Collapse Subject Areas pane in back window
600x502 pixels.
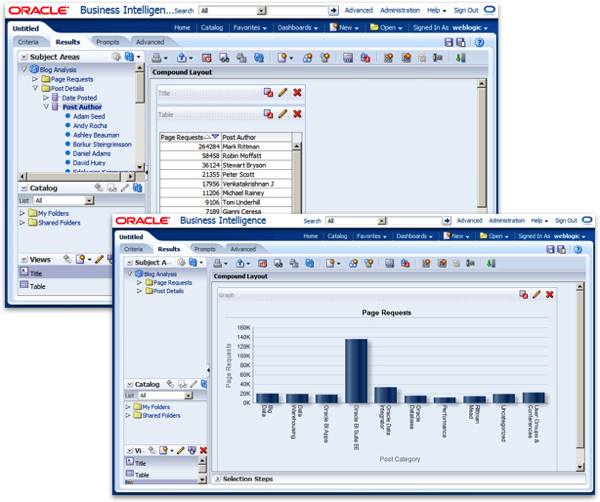(24, 57)
